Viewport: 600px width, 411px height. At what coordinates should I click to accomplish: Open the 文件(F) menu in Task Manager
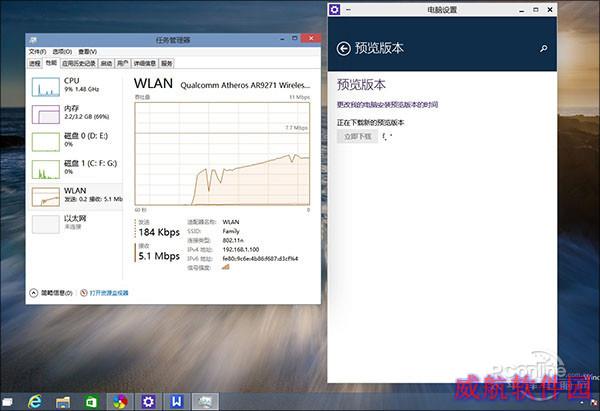(x=37, y=52)
